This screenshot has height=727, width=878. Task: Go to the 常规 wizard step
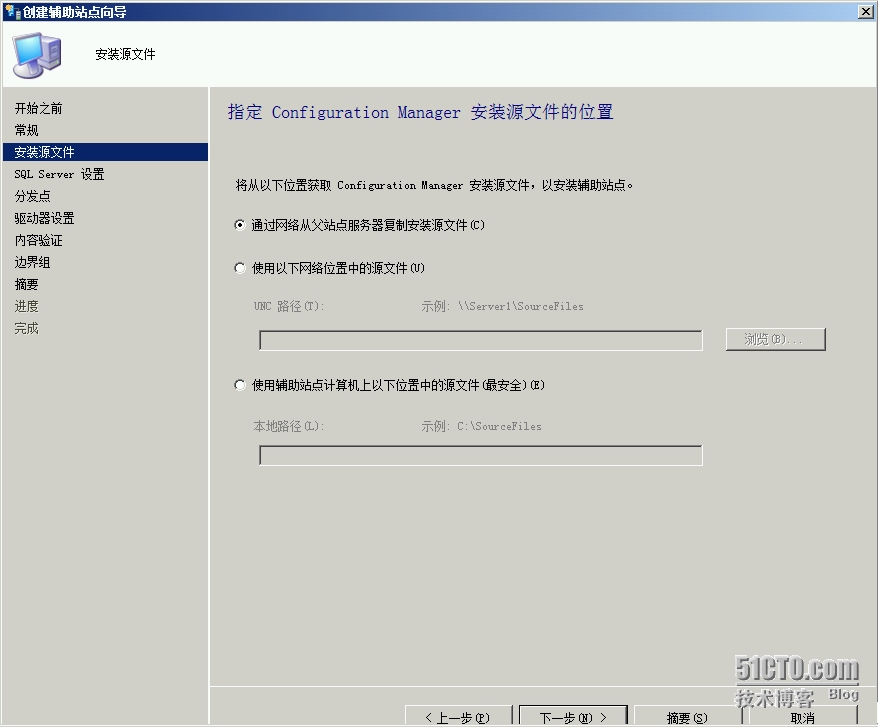[26, 130]
